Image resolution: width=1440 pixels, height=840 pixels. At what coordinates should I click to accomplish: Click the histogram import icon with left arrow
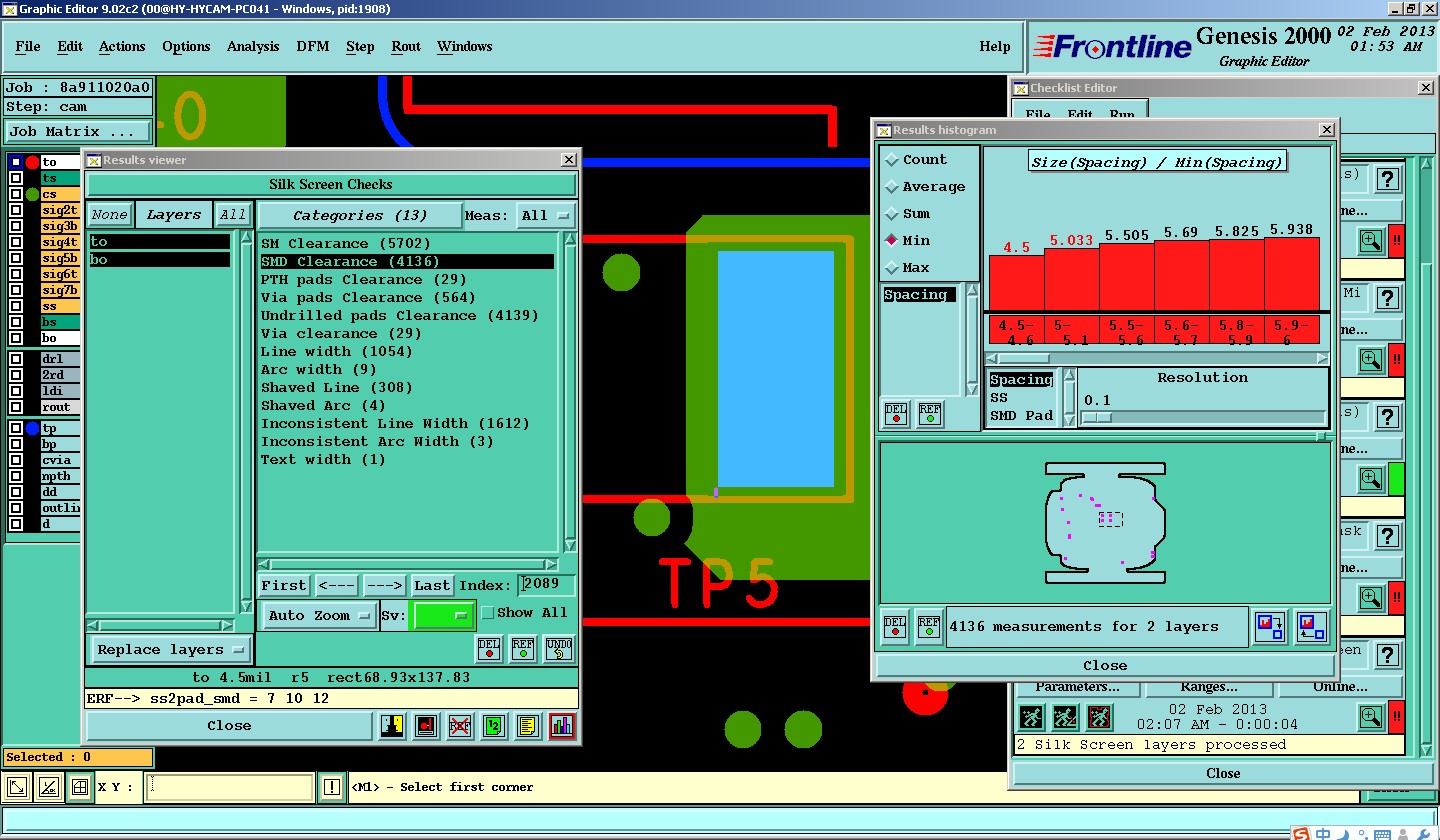click(x=1310, y=627)
